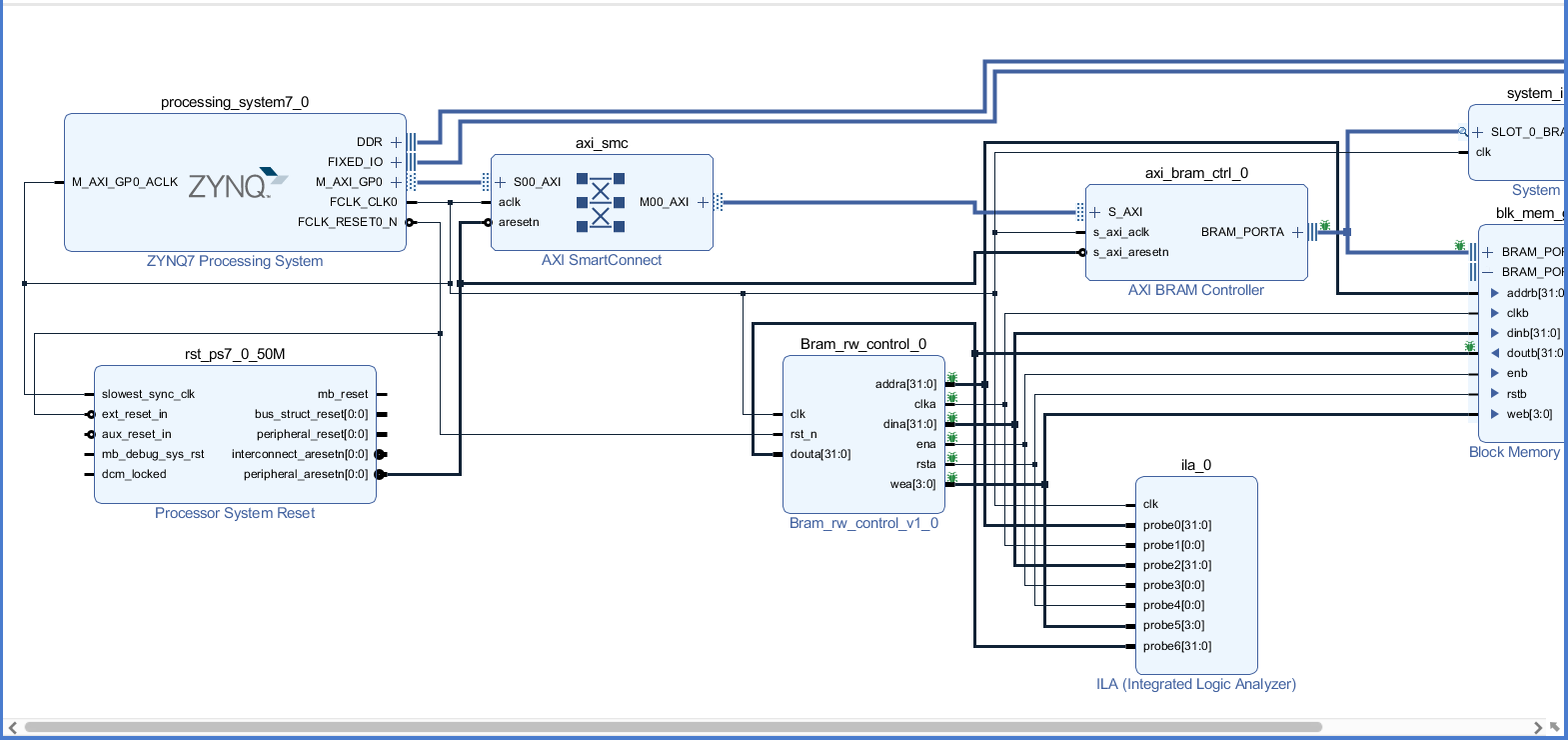Screen dimensions: 1568x744
Task: Click the debug bug icon beside dina[31:0]
Action: click(x=951, y=418)
